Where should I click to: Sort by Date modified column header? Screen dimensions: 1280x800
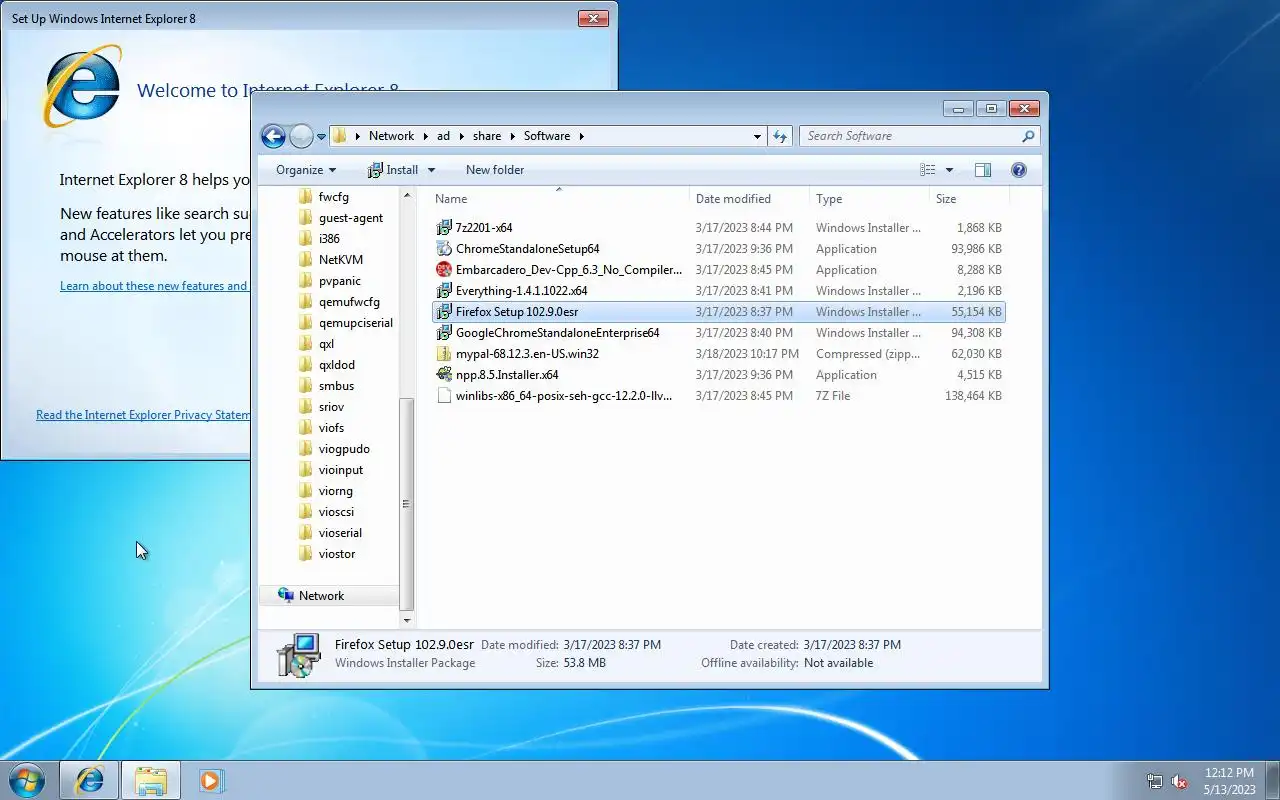pos(749,199)
